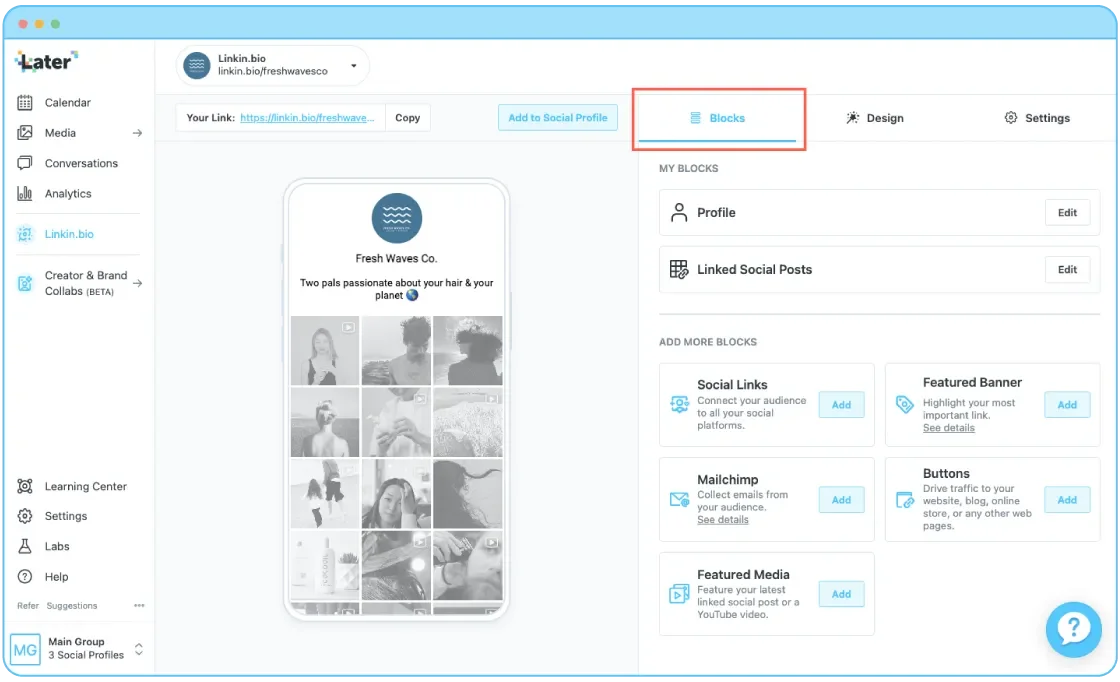
Task: Select Analytics in the sidebar
Action: tap(68, 193)
